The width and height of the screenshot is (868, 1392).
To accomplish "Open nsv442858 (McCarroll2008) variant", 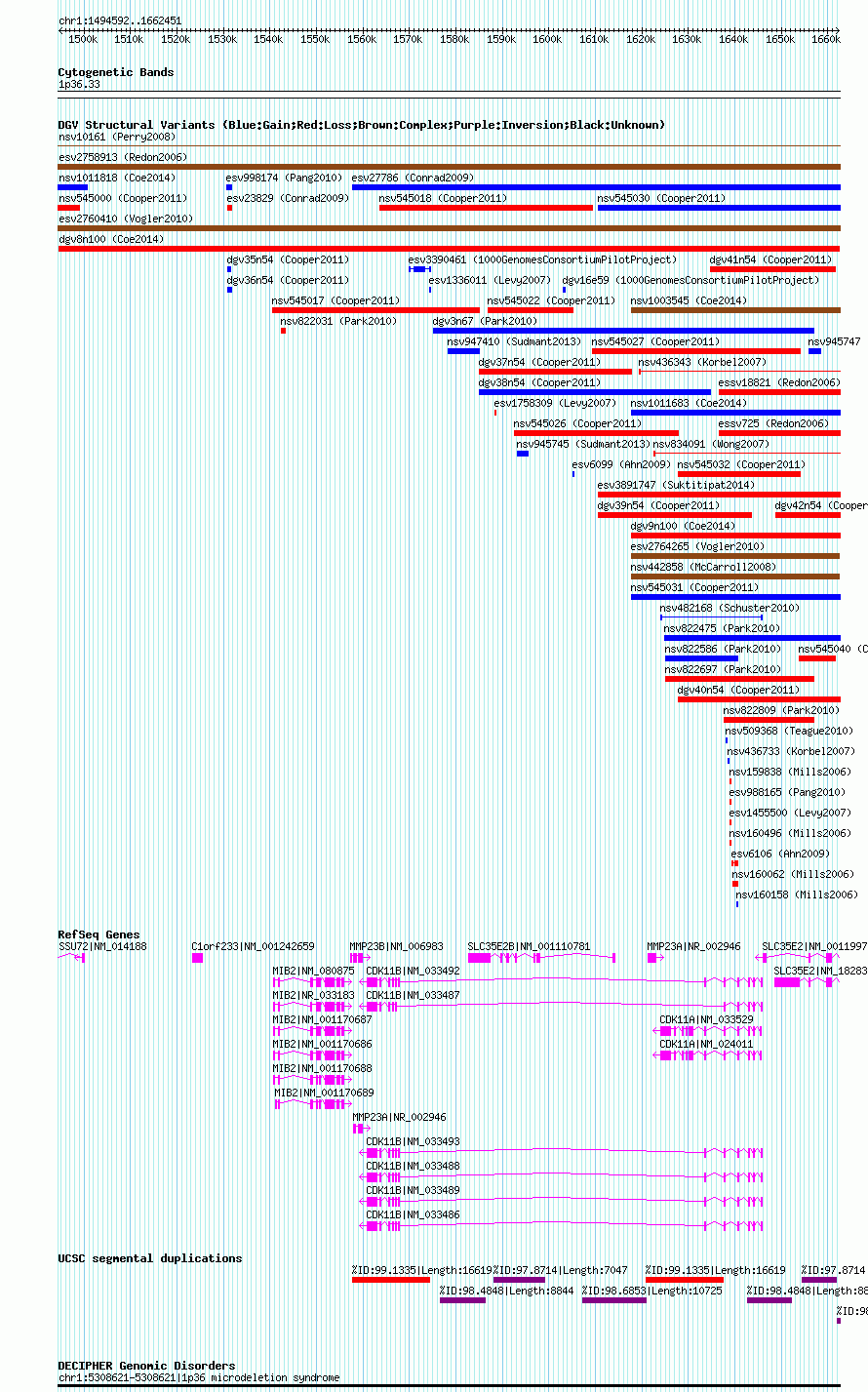I will 704,567.
